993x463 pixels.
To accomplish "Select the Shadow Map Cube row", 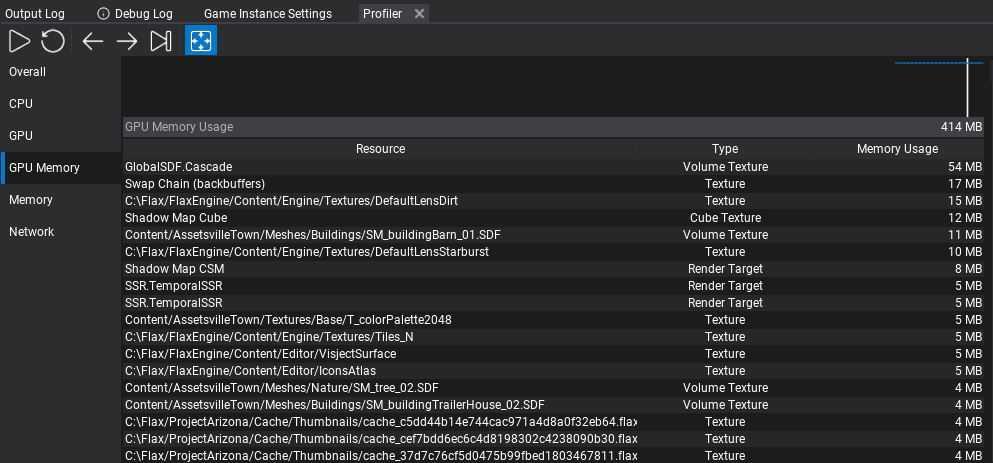I will (553, 218).
